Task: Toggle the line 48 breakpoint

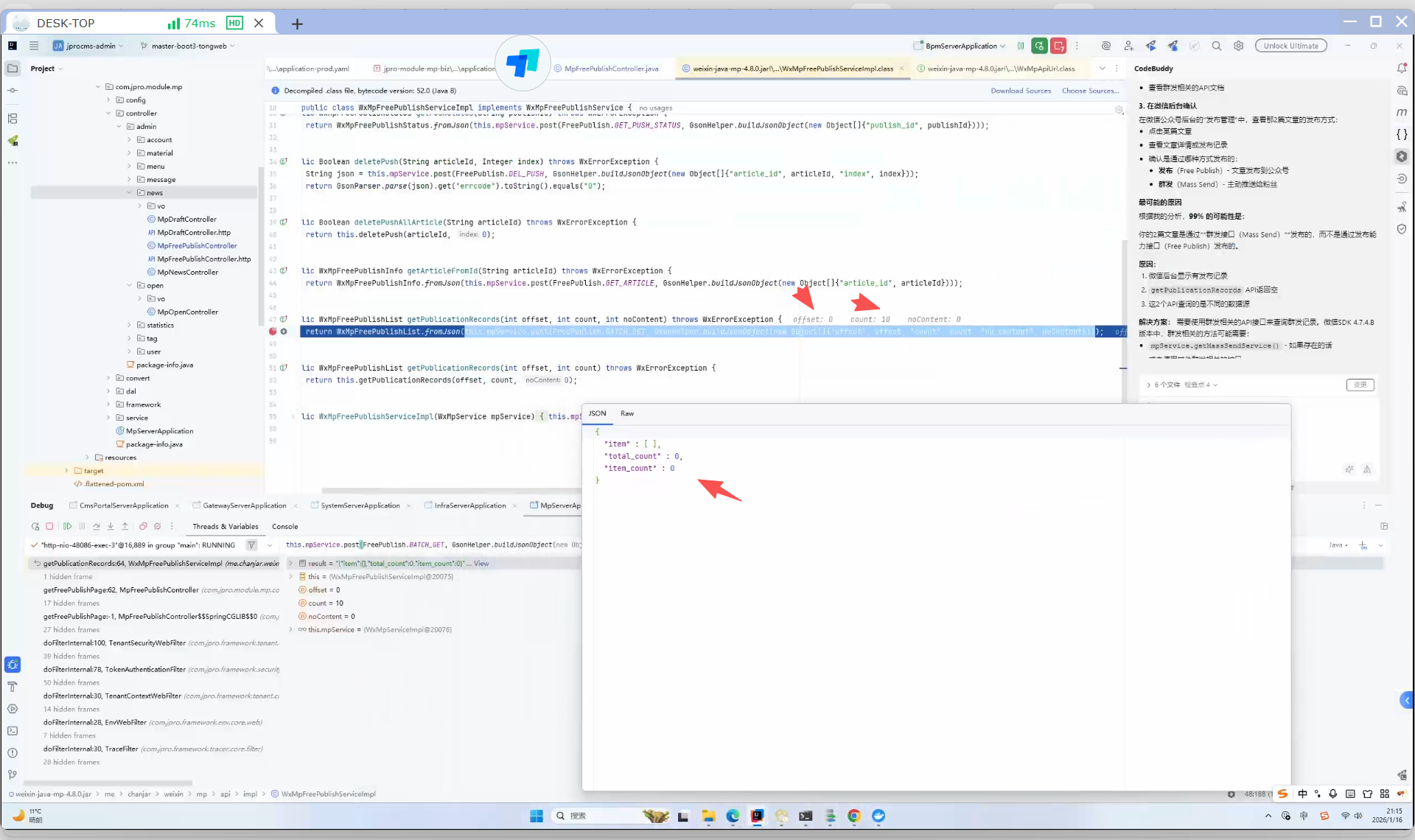Action: 273,332
